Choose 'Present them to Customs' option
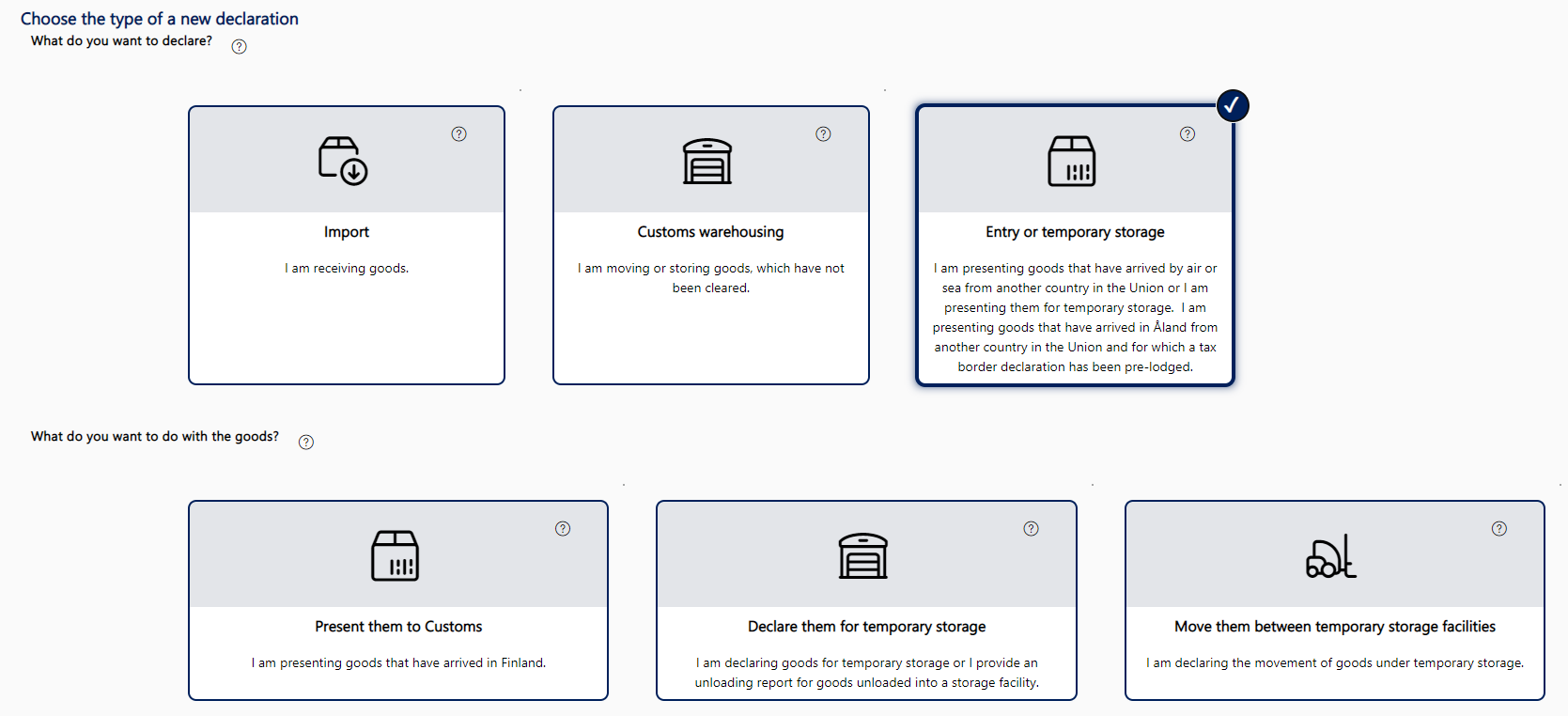Viewport: 1568px width, 716px height. (x=398, y=639)
